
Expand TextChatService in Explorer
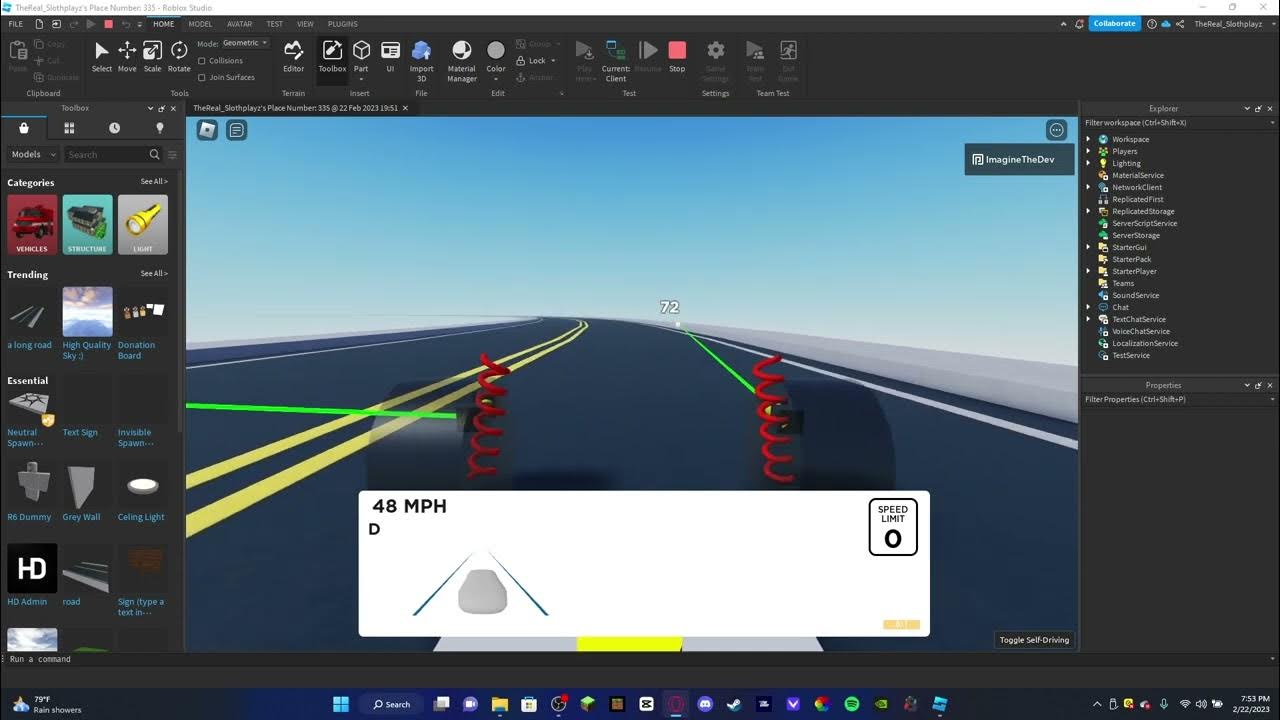coord(1089,319)
